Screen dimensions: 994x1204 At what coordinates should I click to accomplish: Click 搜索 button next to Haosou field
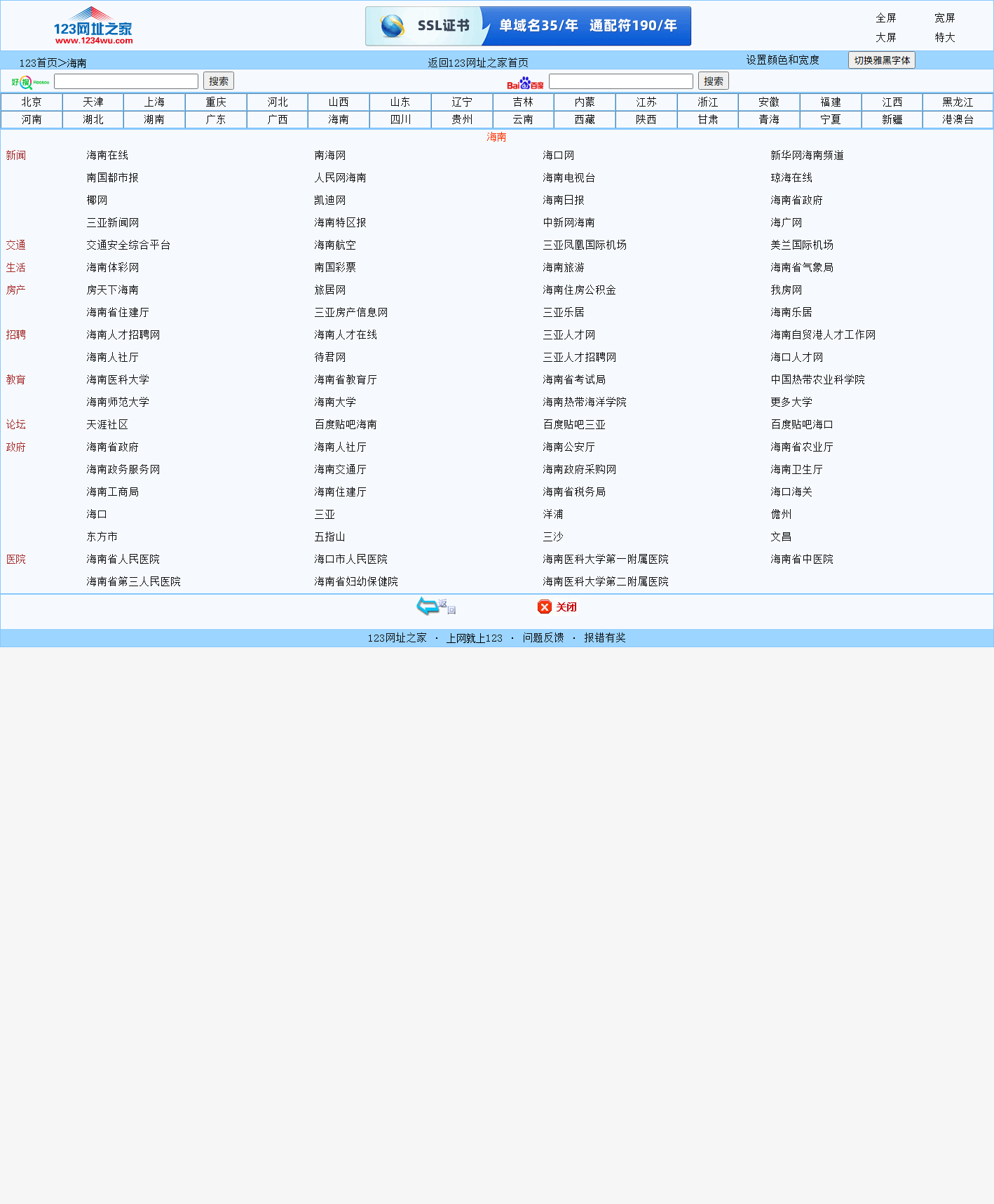click(x=219, y=81)
